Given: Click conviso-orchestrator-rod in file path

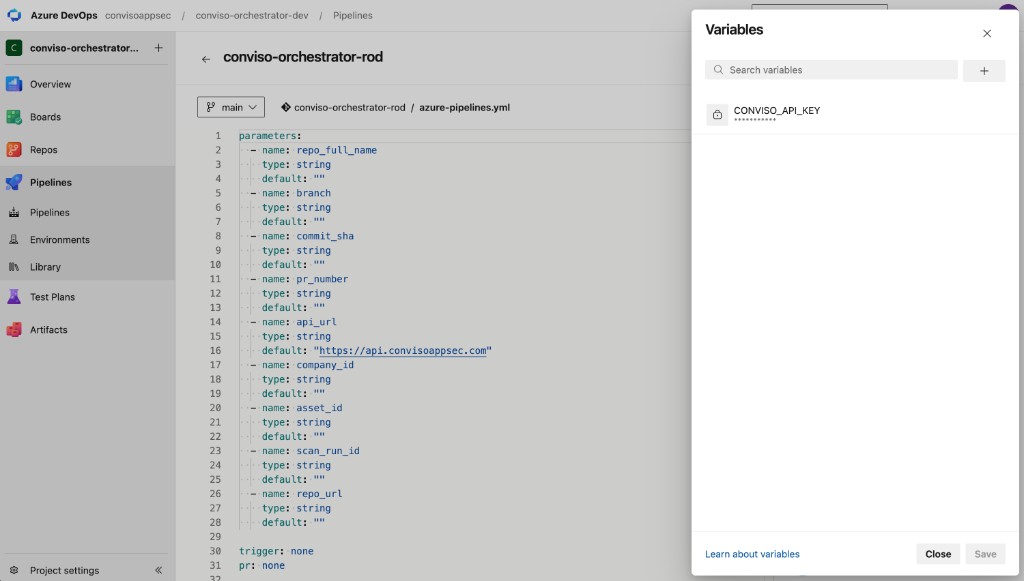Looking at the screenshot, I should coord(349,107).
